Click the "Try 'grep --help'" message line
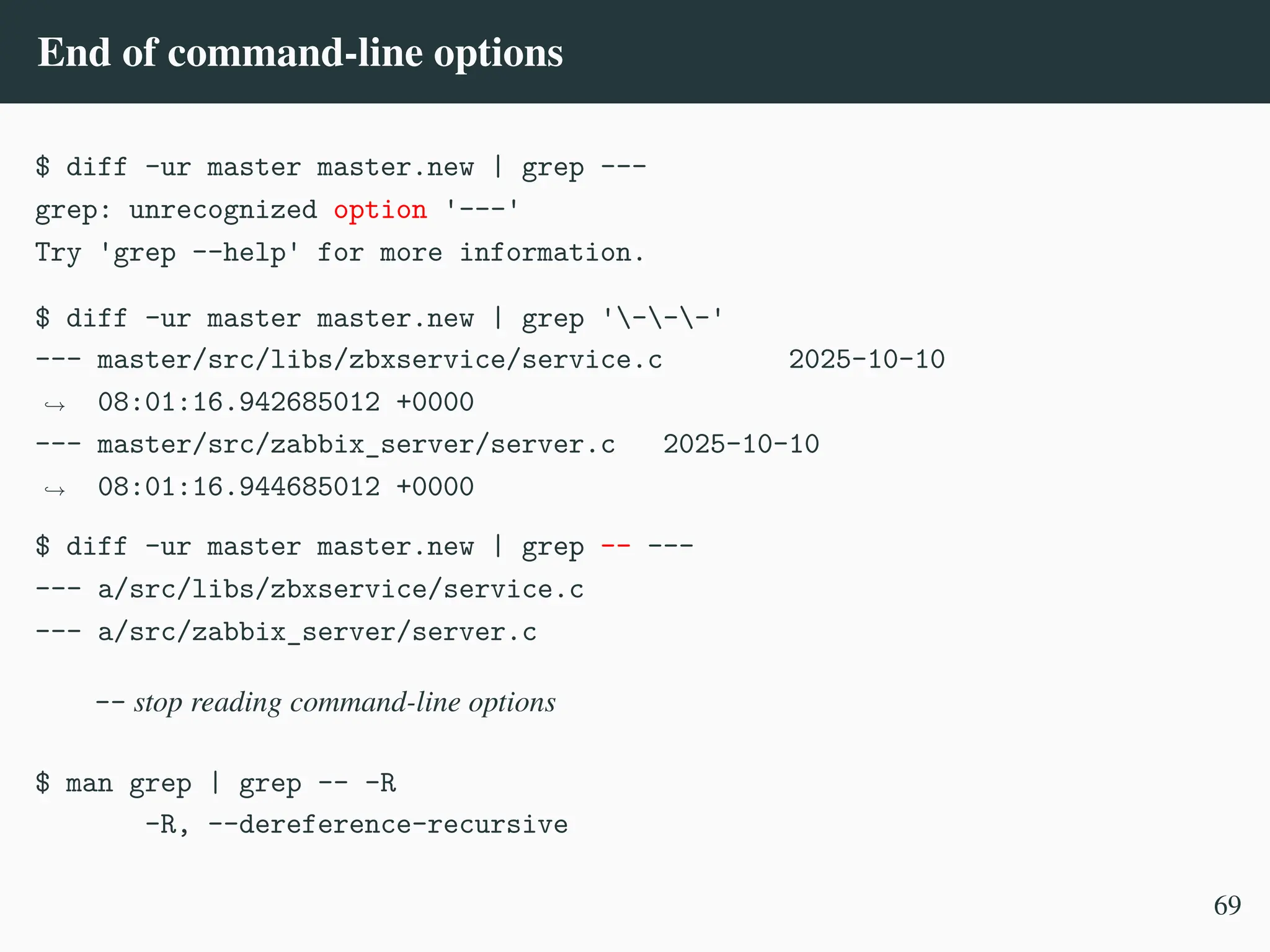 [x=340, y=253]
